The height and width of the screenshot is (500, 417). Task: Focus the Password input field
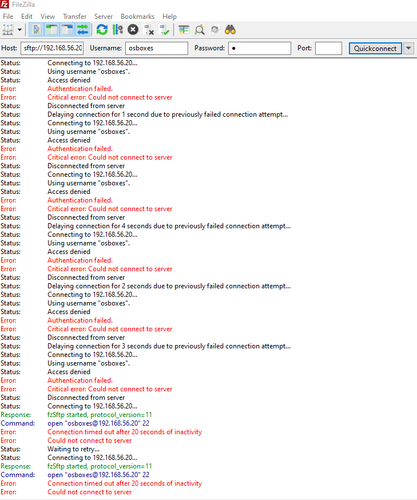point(260,48)
